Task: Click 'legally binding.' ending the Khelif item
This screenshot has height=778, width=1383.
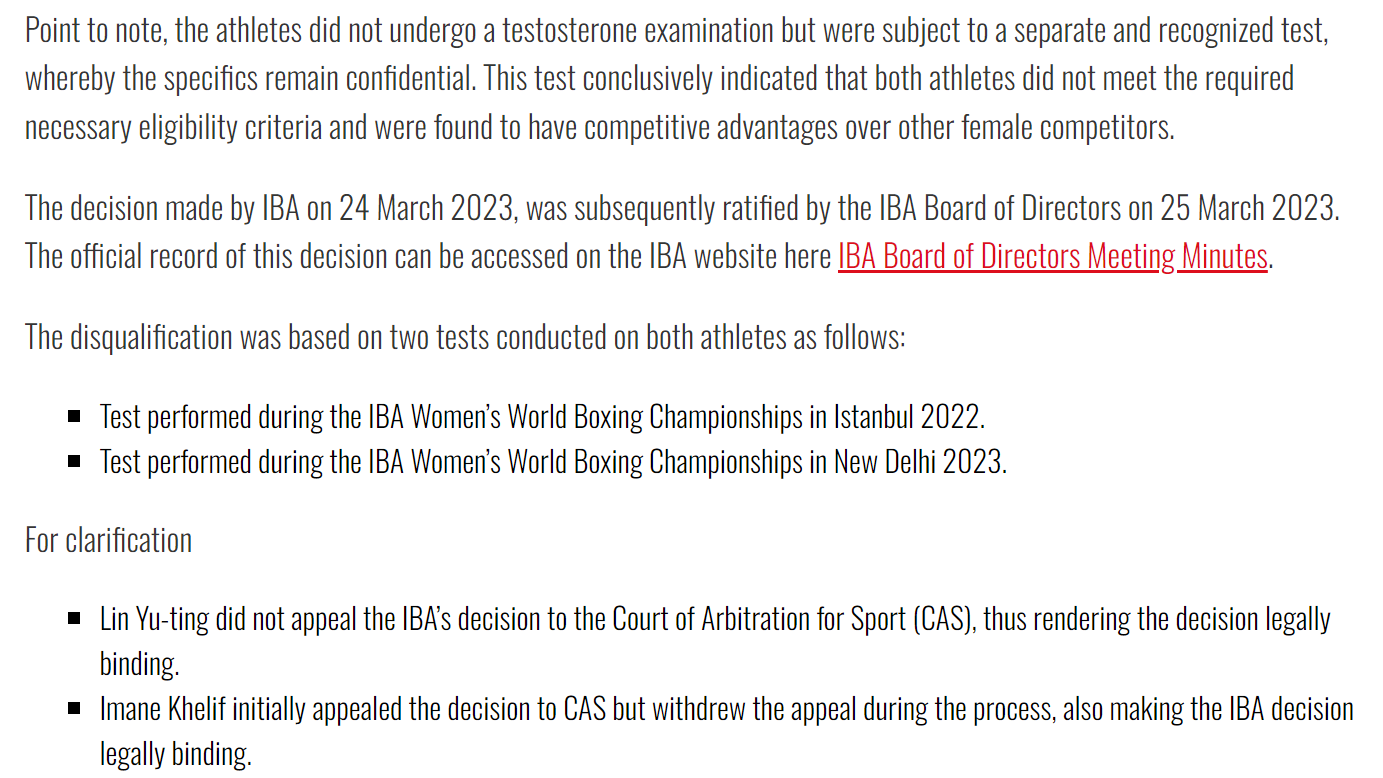Action: [175, 754]
